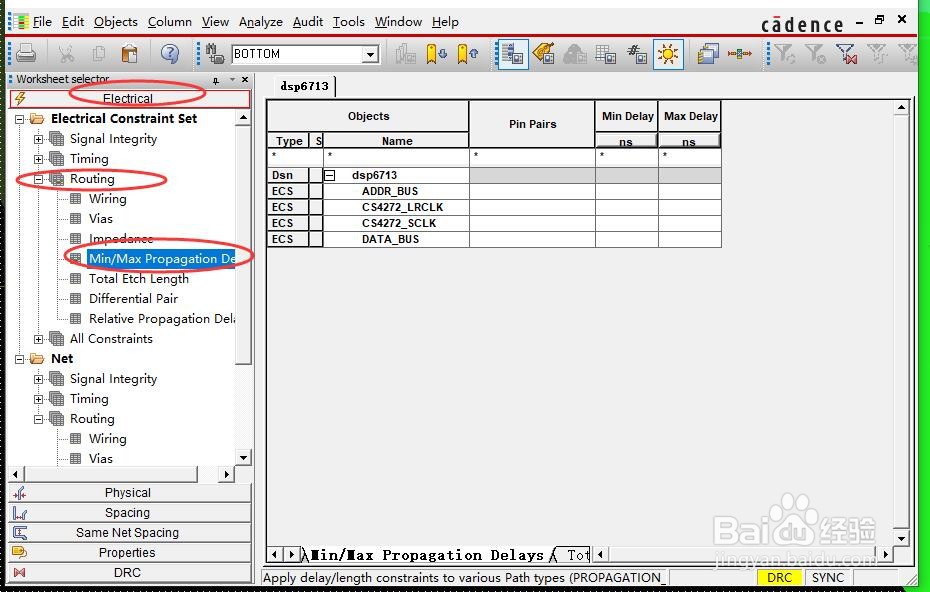Click the yellow bookmark down-arrow icon
Screen dimensions: 930x592
(437, 54)
